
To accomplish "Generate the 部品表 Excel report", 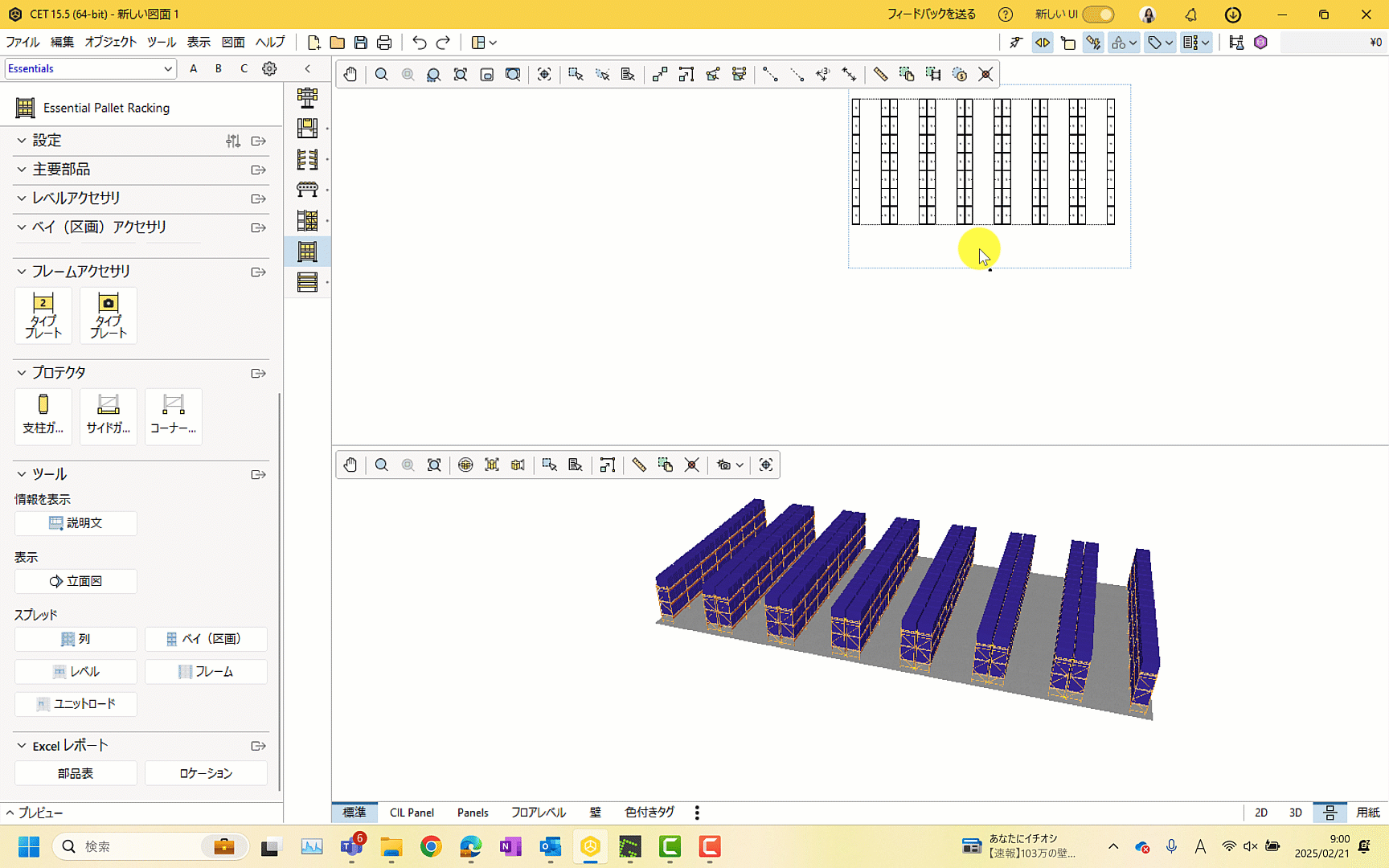I will [x=76, y=773].
